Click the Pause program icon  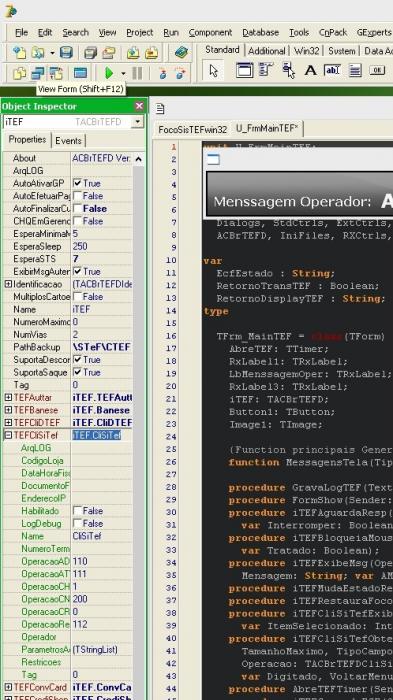(137, 73)
